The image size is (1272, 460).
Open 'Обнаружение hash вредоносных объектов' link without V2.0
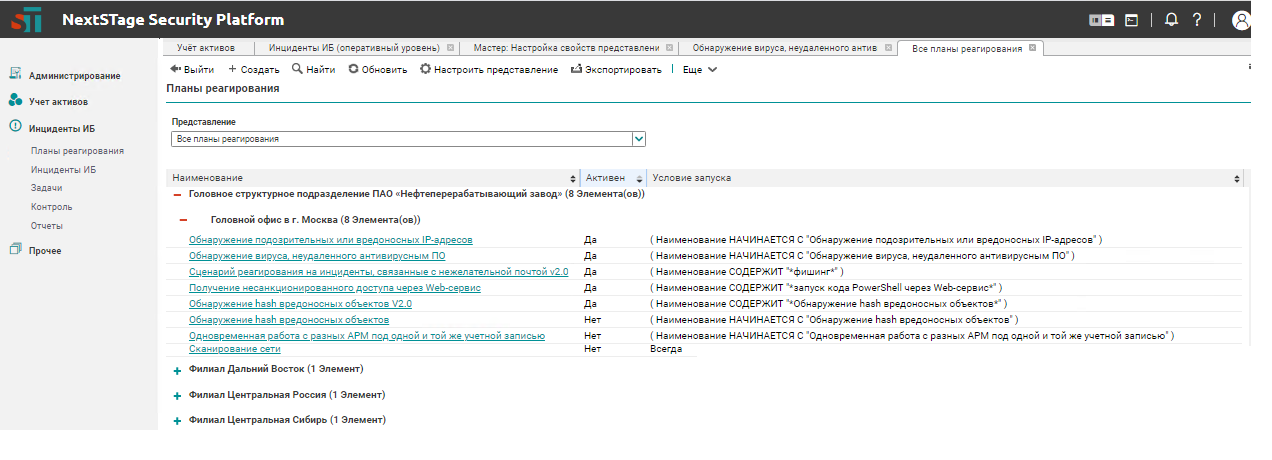[289, 319]
